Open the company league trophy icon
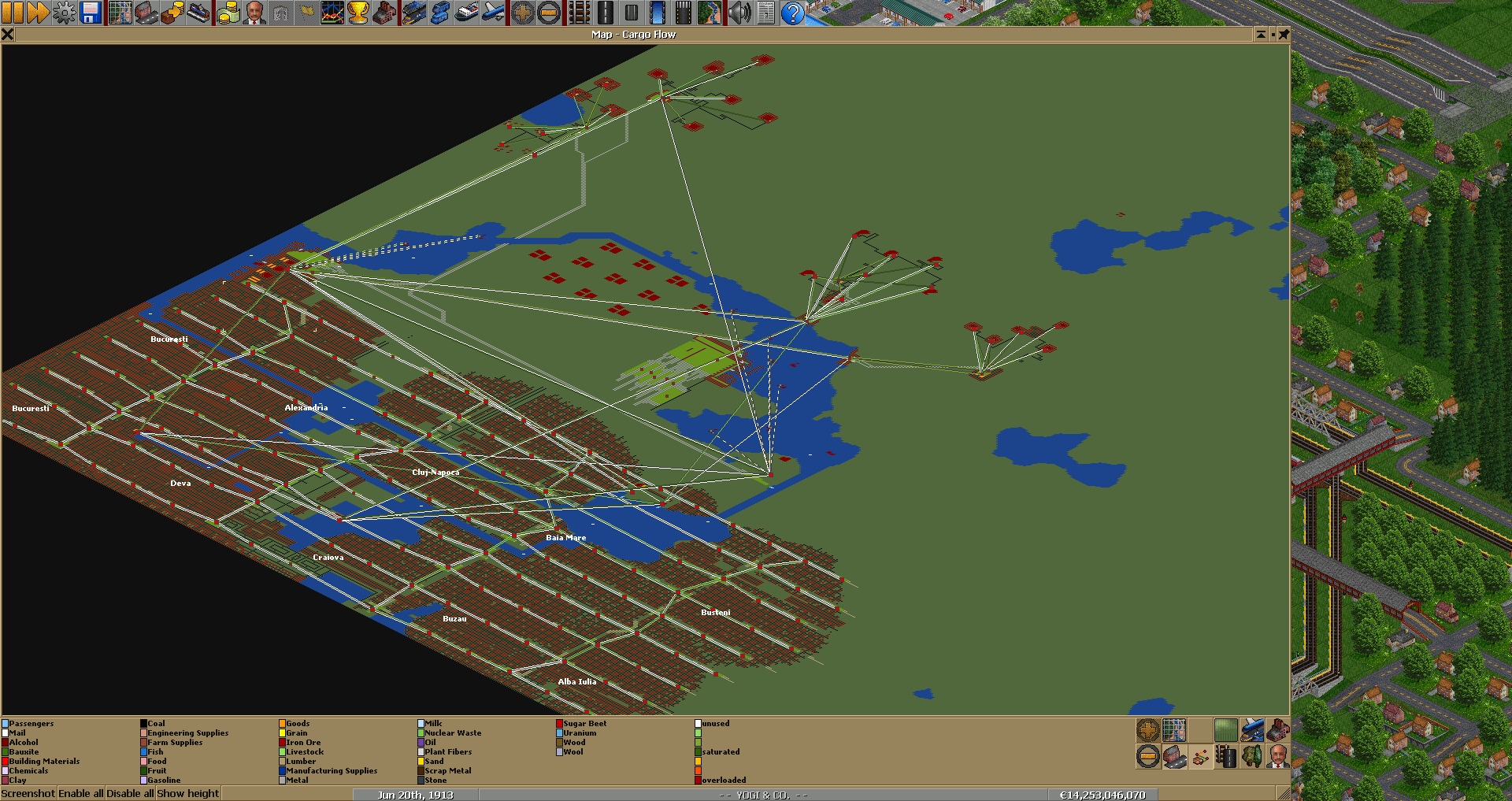The image size is (1512, 801). point(358,13)
